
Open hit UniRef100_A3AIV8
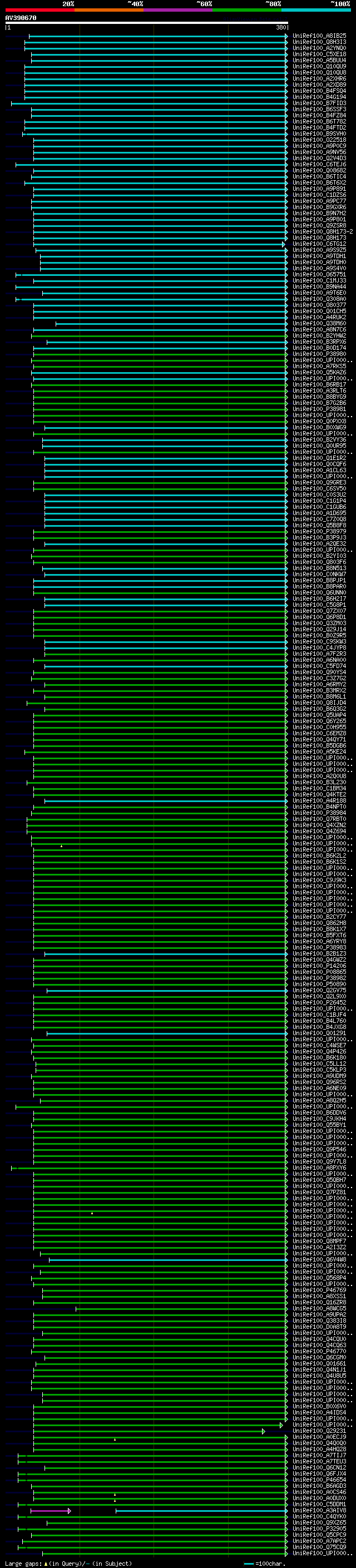(x=319, y=1510)
